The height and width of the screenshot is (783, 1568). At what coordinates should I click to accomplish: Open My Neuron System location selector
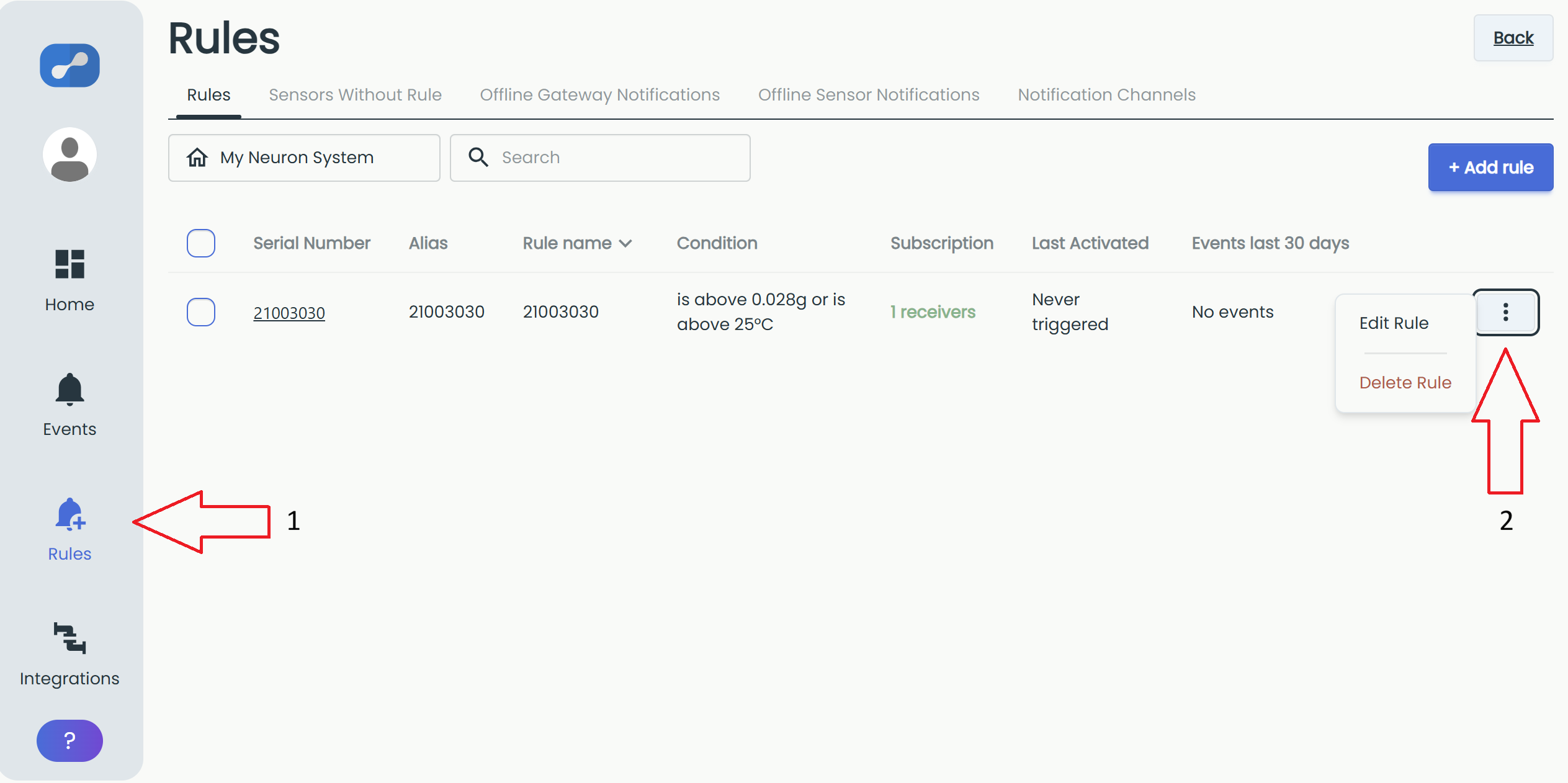304,158
